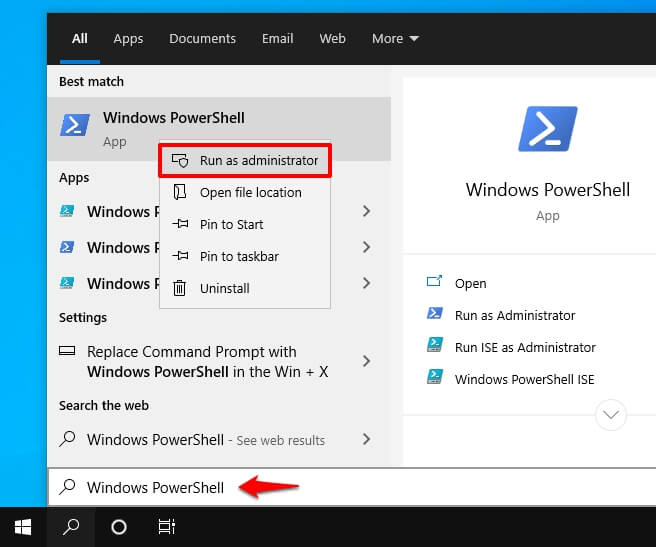Select the Windows PowerShell best match result

(219, 129)
